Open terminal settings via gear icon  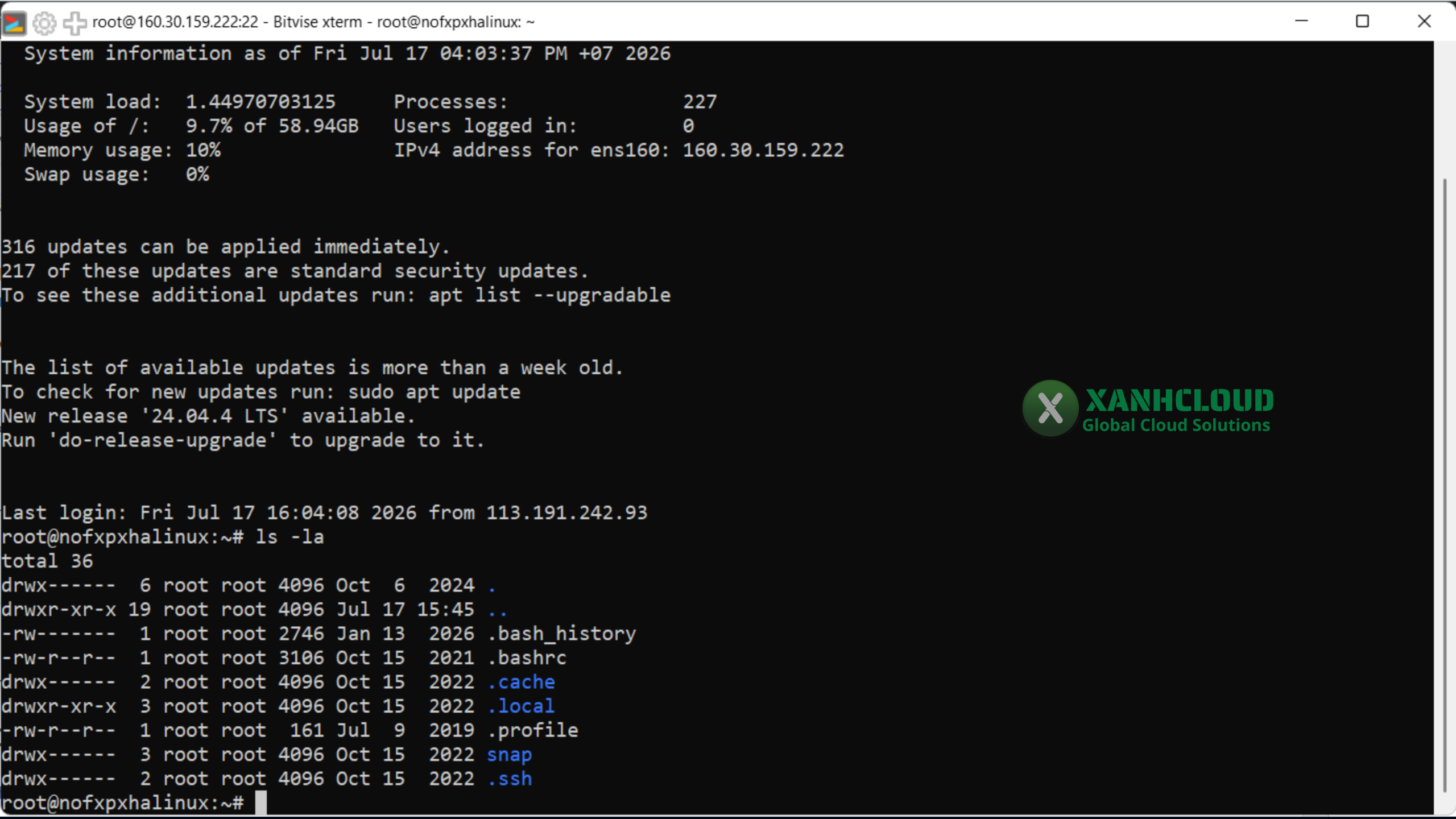coord(44,23)
